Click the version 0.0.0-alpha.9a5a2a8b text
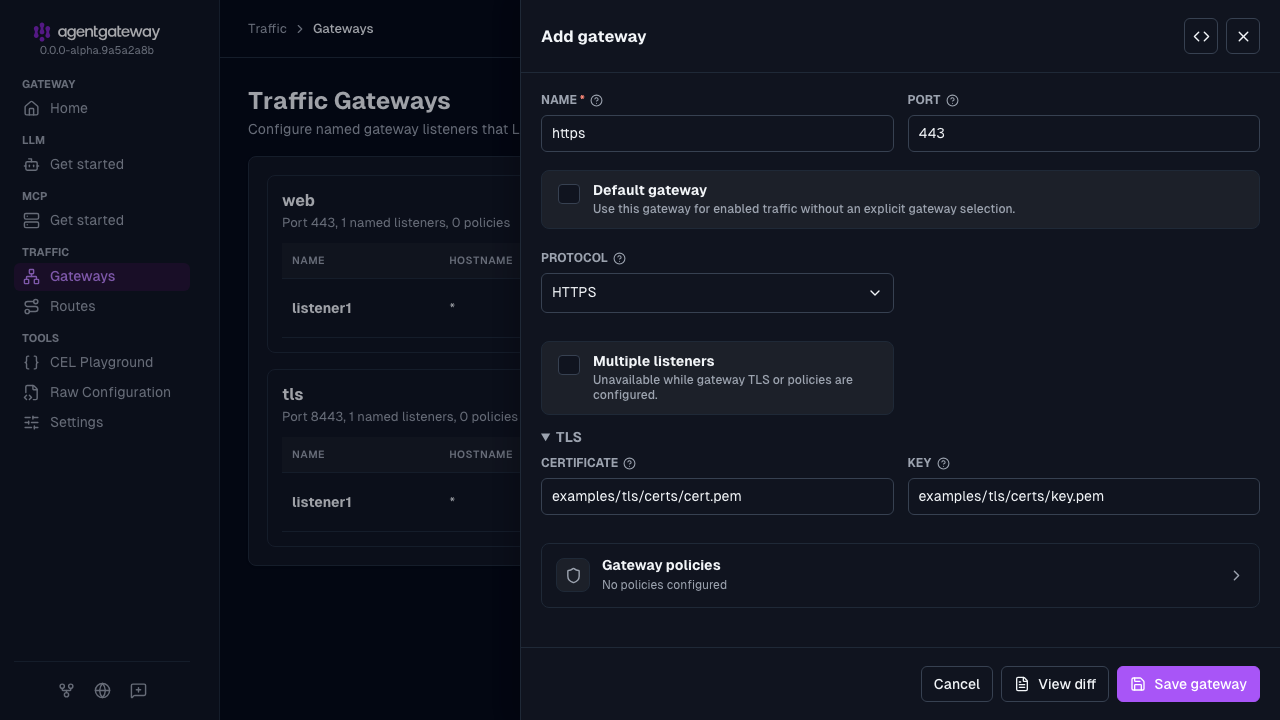Viewport: 1280px width, 720px height. tap(97, 50)
